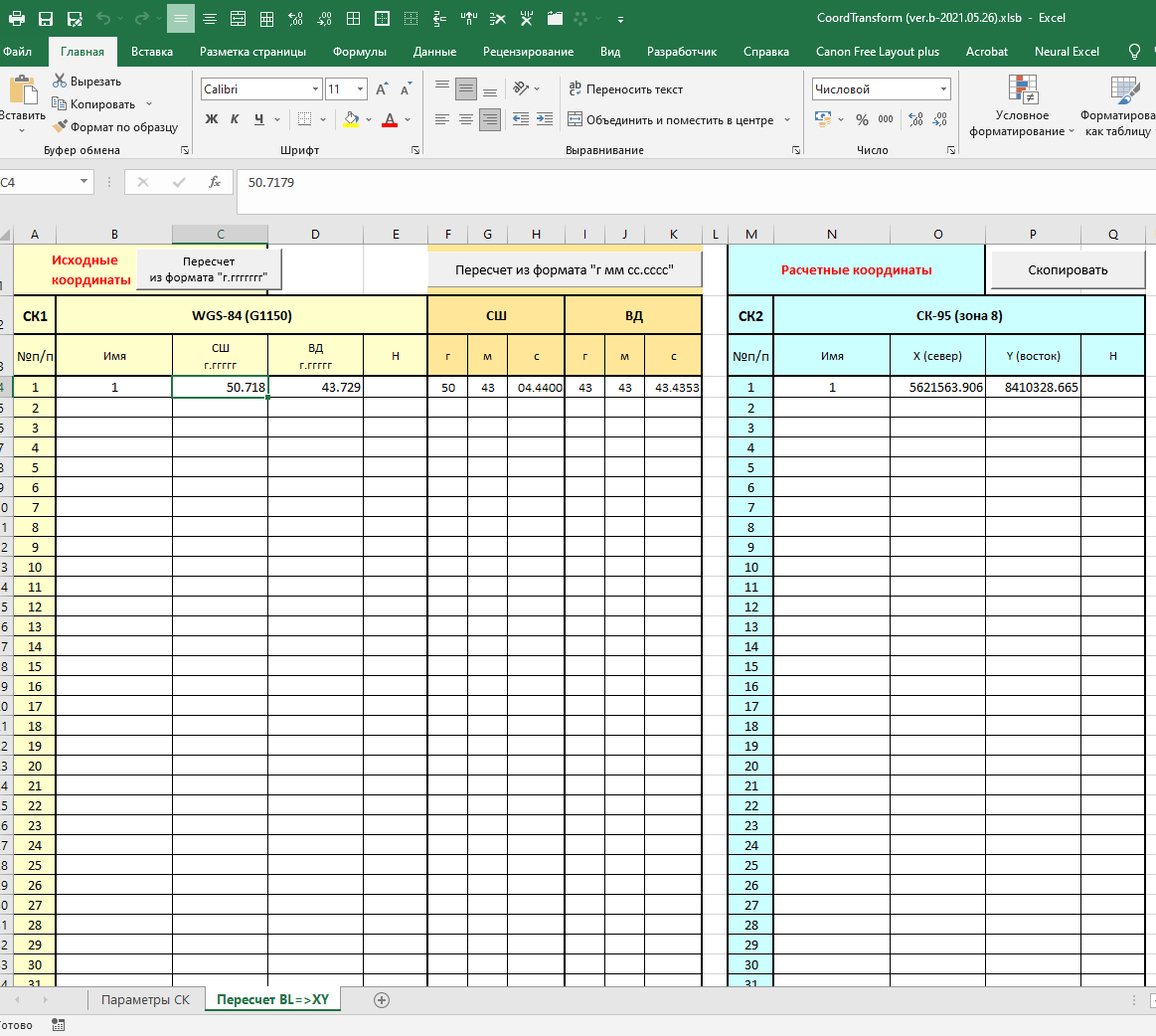Switch to the Параметры СК sheet tab

(x=145, y=999)
